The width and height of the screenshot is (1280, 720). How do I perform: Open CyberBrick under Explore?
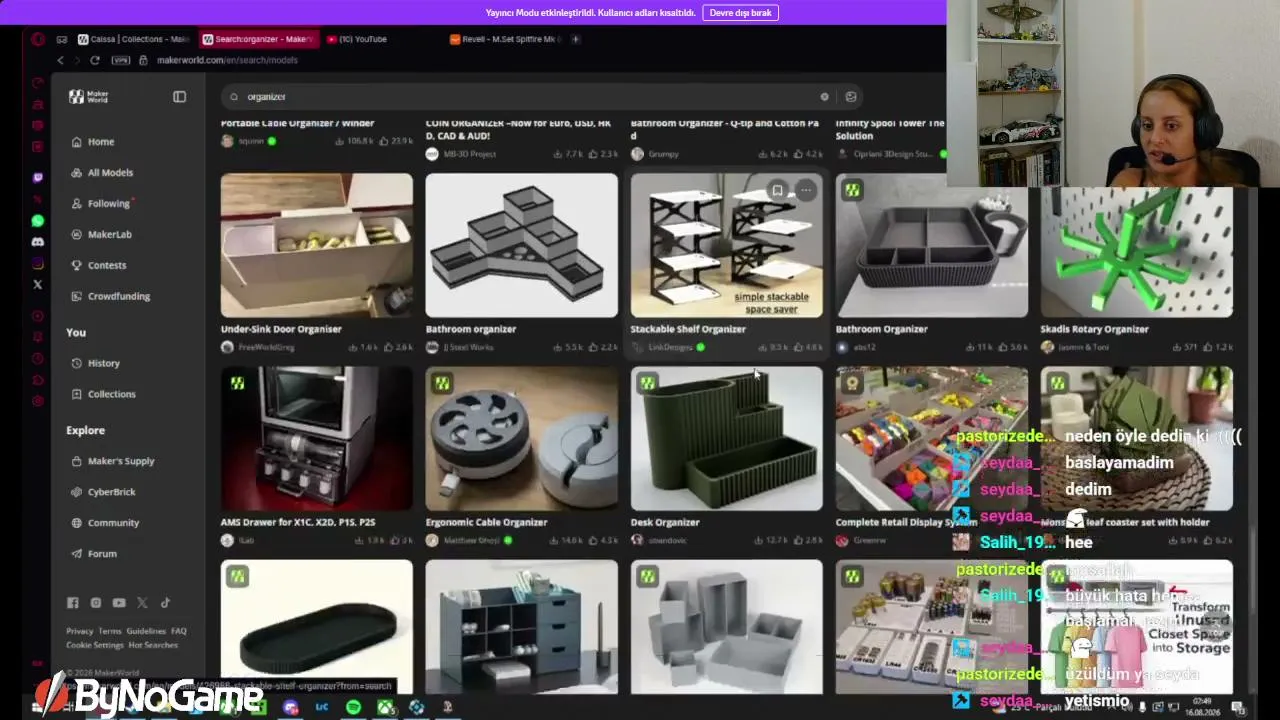(x=111, y=493)
